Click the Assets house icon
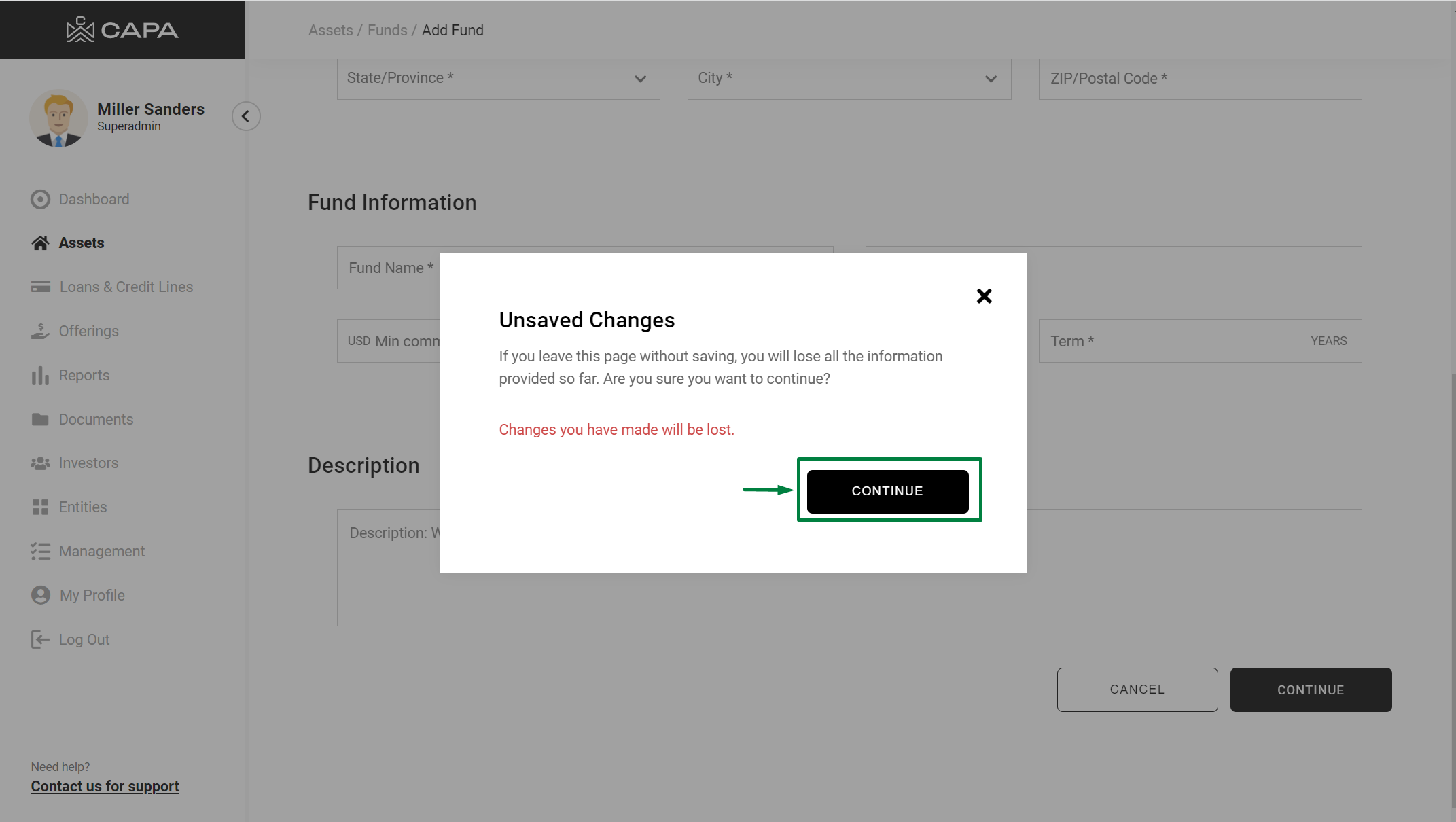1456x822 pixels. [40, 243]
